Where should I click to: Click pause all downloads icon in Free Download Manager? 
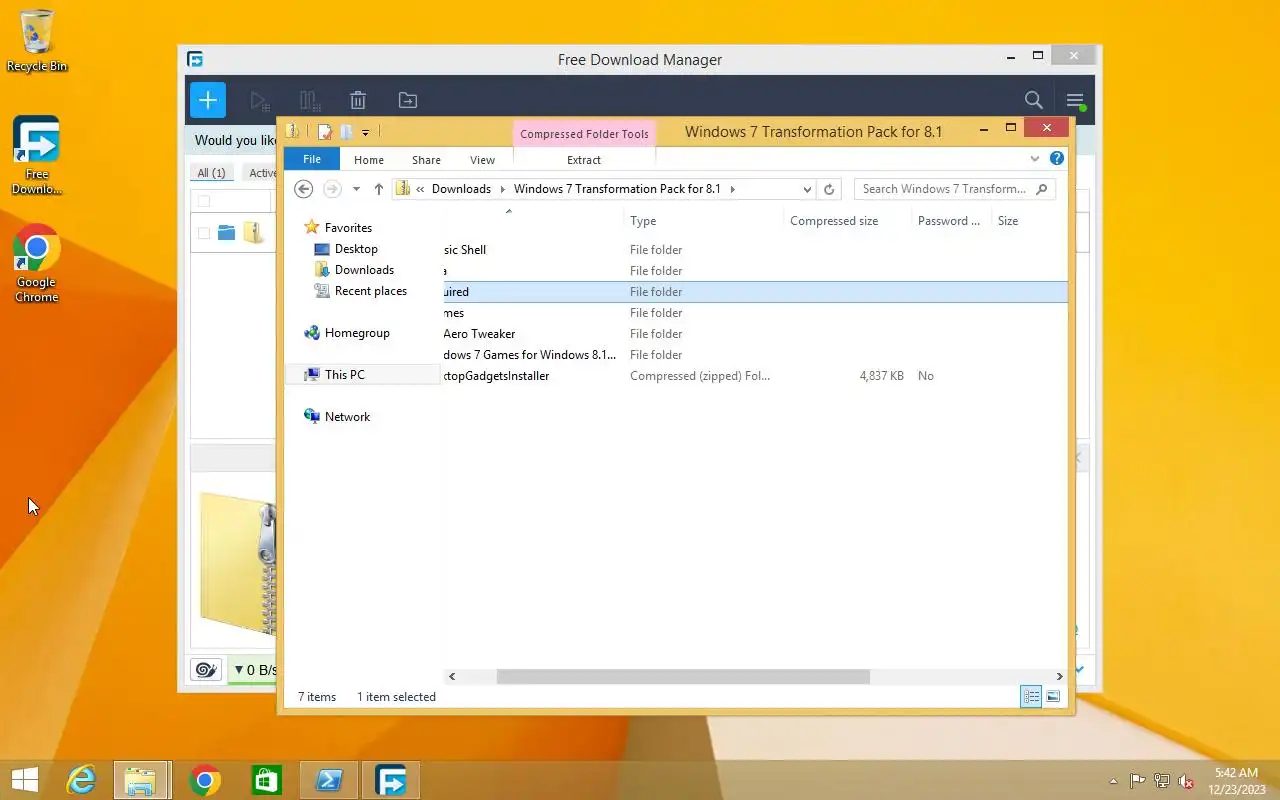(x=309, y=100)
